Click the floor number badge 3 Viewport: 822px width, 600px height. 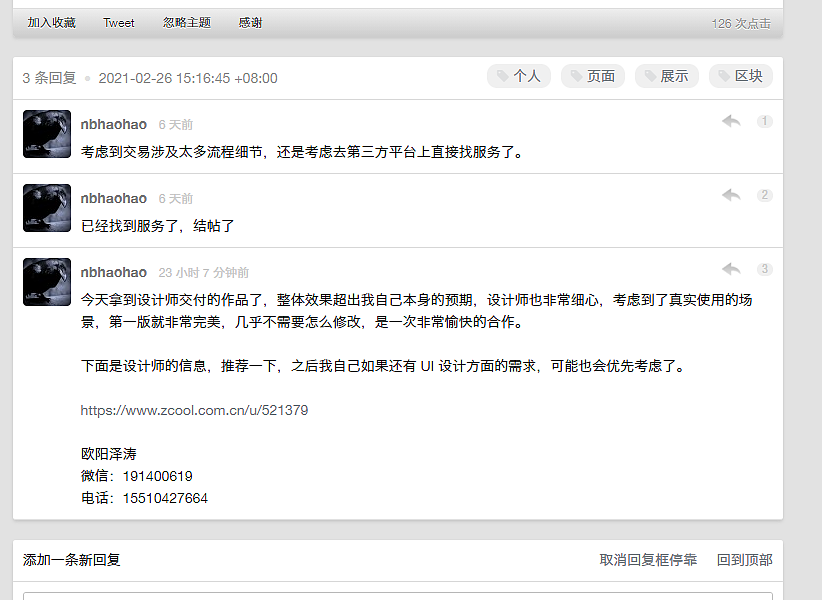point(765,269)
